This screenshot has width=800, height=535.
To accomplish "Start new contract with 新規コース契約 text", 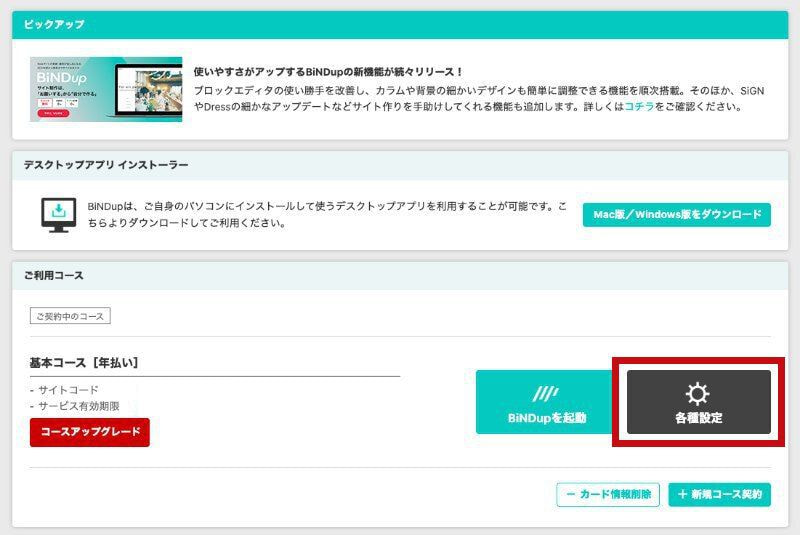I will tap(727, 494).
